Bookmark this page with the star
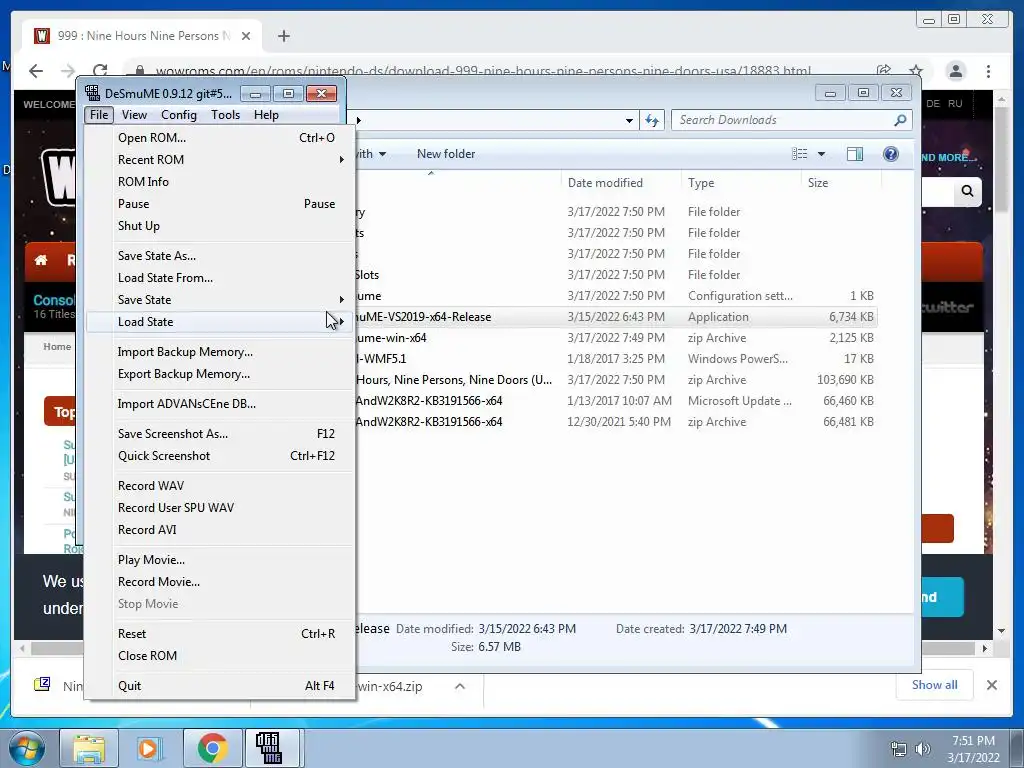The height and width of the screenshot is (768, 1024). tap(916, 71)
